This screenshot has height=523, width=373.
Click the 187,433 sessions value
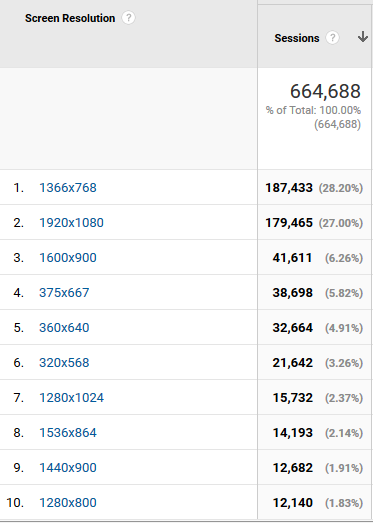[x=289, y=188]
